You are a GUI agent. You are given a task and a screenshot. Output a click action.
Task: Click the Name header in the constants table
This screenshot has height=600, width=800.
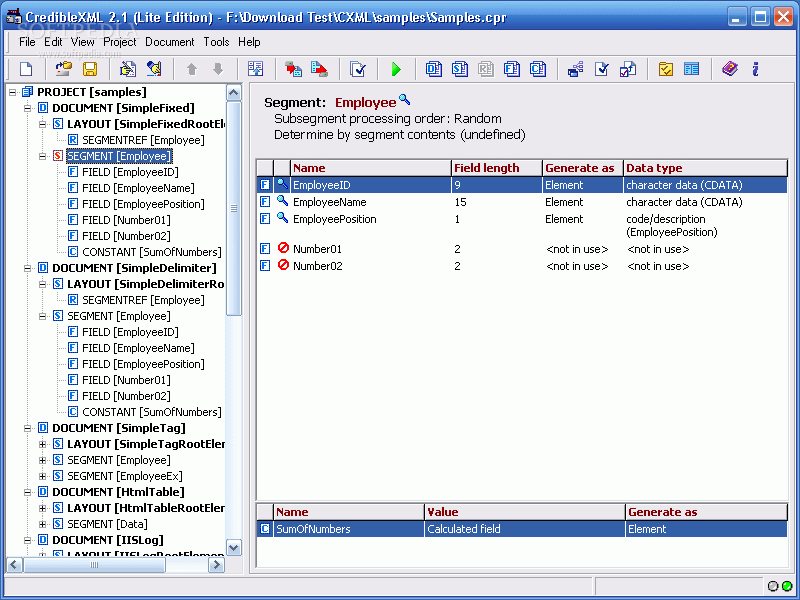click(x=349, y=512)
